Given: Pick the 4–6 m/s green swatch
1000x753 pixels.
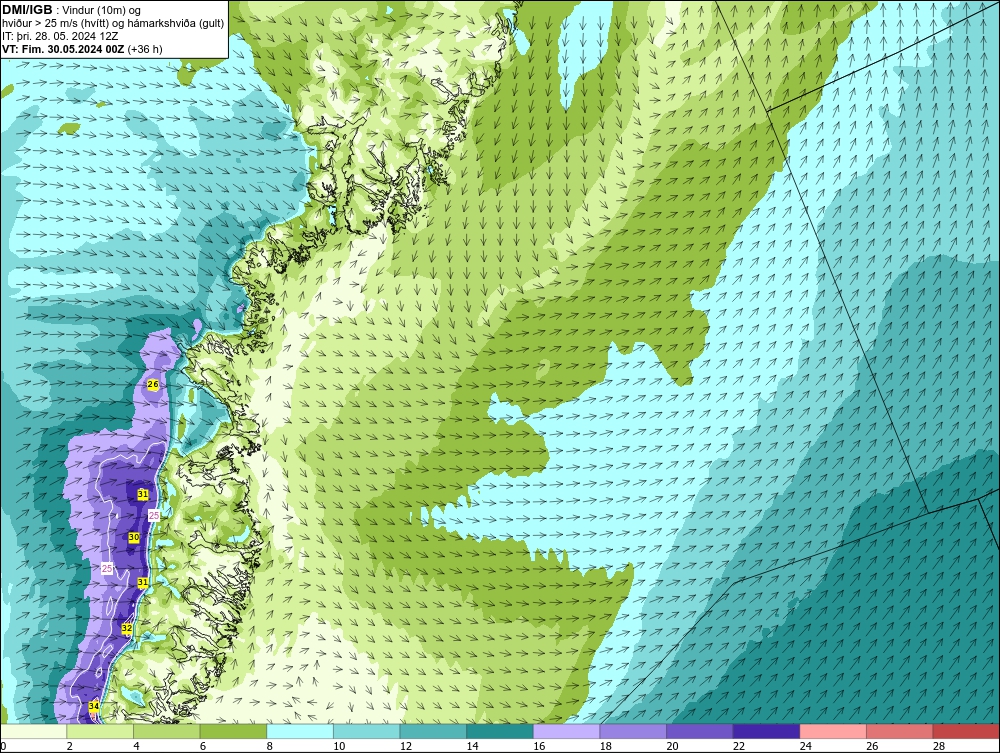Looking at the screenshot, I should tap(166, 731).
